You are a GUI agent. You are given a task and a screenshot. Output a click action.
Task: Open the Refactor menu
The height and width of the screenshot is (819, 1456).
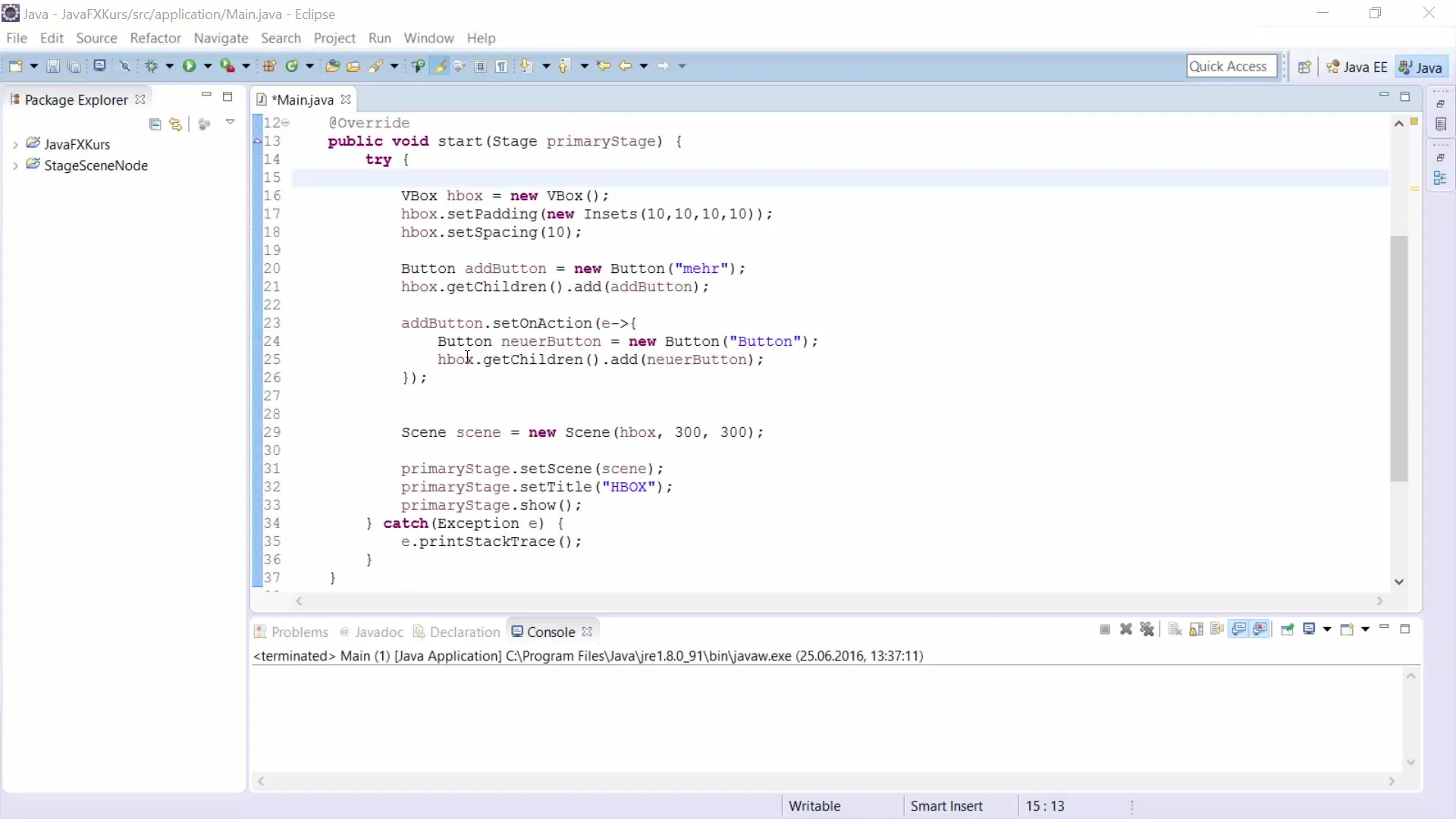click(x=155, y=38)
